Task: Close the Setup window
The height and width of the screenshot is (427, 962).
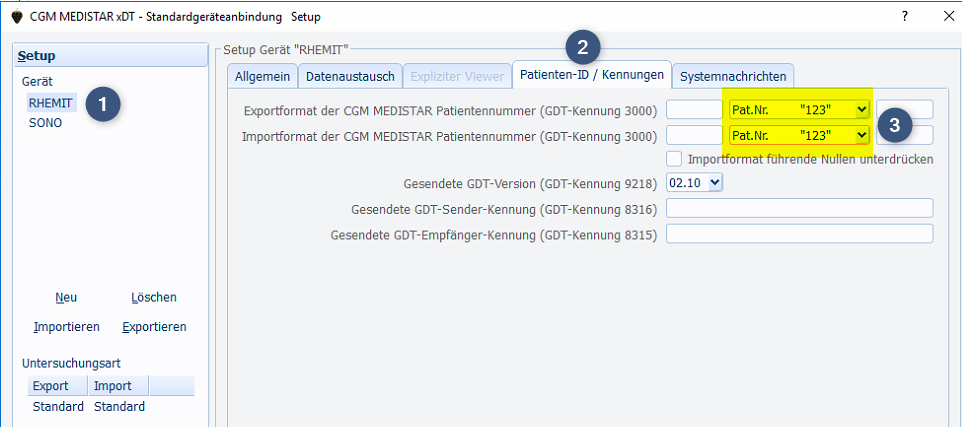Action: tap(948, 17)
